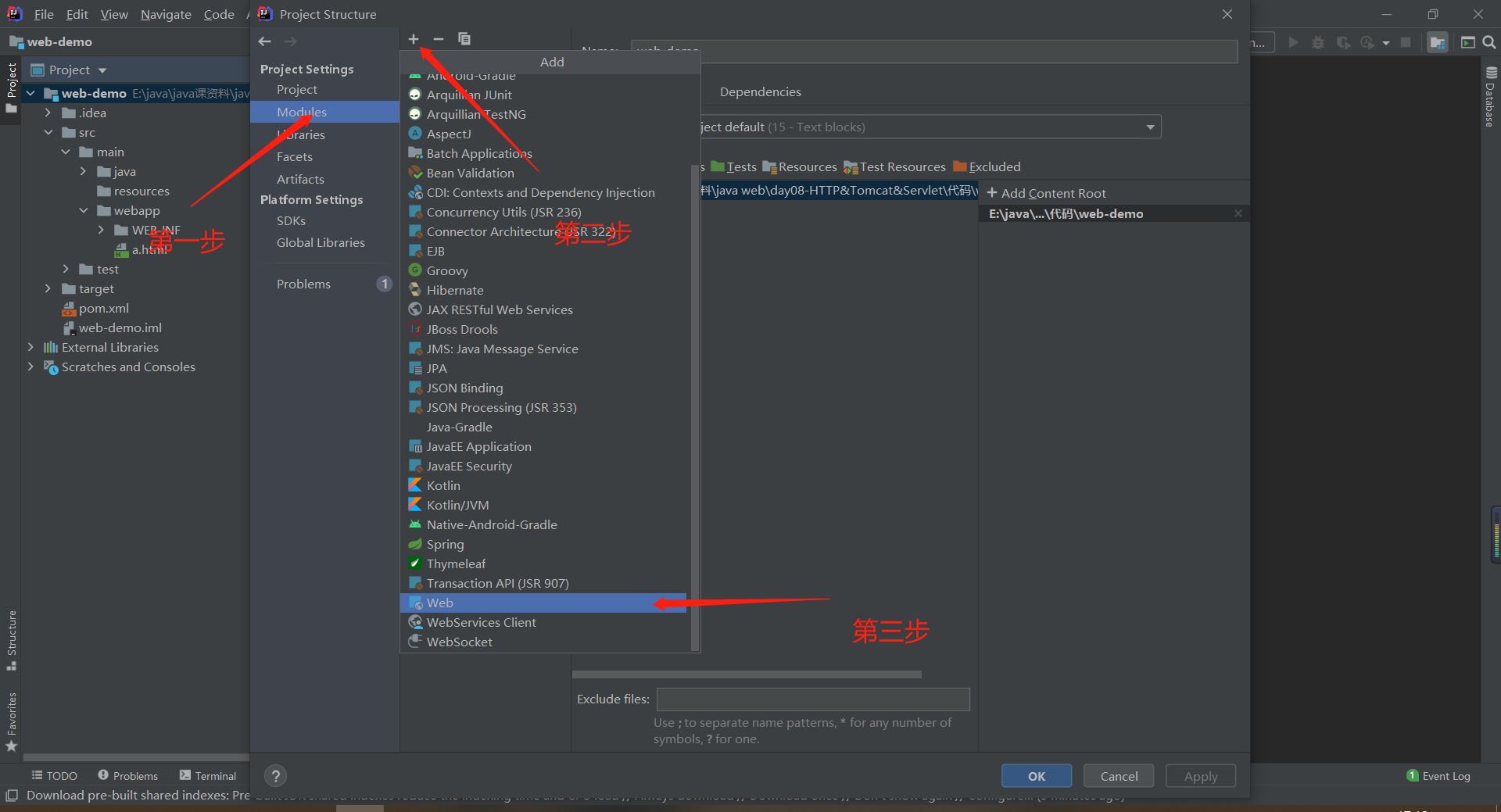The height and width of the screenshot is (812, 1501).
Task: Choose Hibernate in the Add list
Action: 543,290
